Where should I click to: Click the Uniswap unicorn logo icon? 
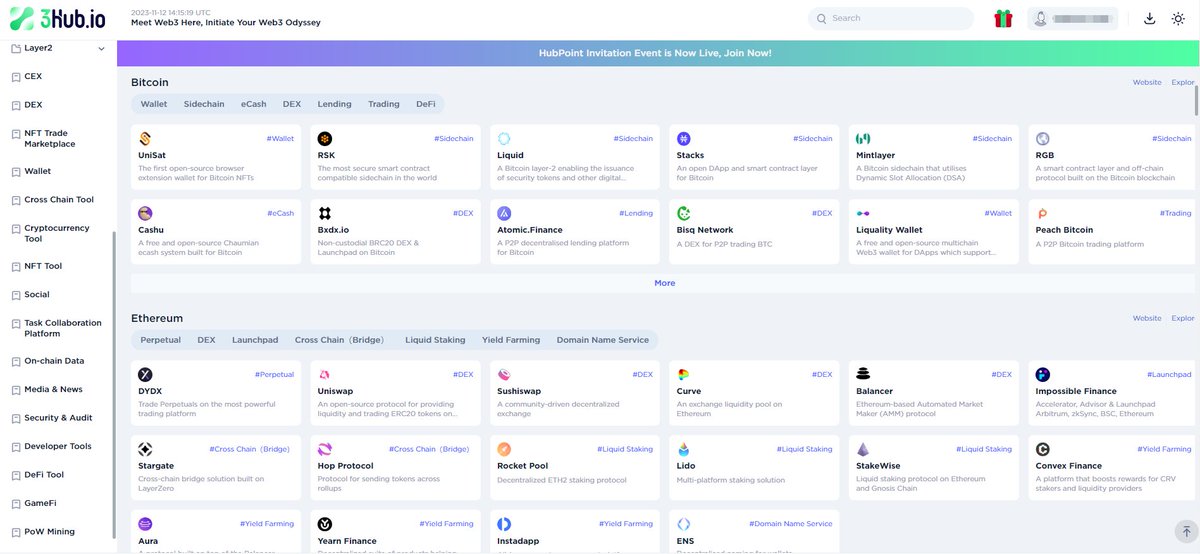324,375
